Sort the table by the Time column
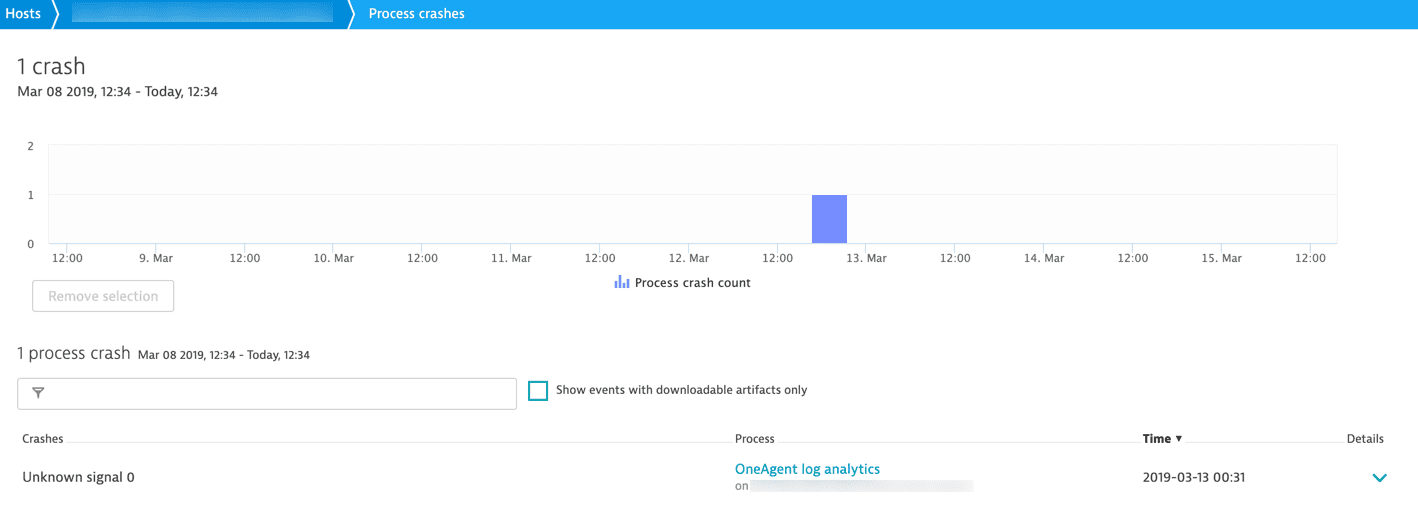 [1156, 439]
